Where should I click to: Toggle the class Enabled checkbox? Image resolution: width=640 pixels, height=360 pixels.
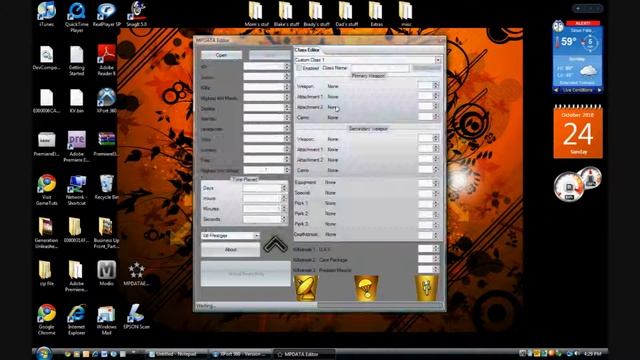tap(299, 68)
